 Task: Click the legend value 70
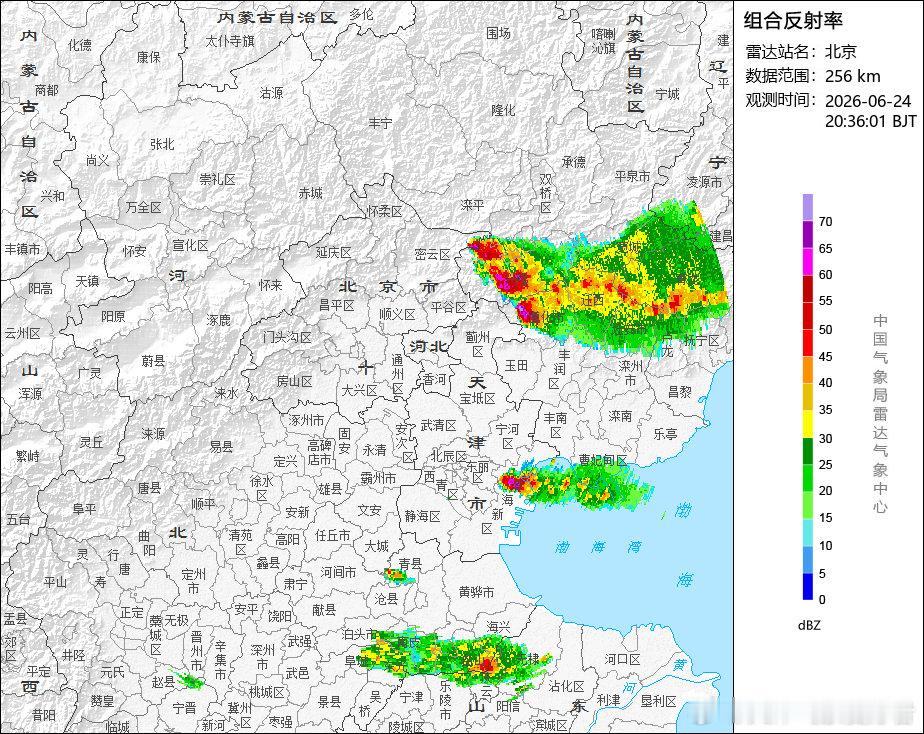(x=825, y=222)
